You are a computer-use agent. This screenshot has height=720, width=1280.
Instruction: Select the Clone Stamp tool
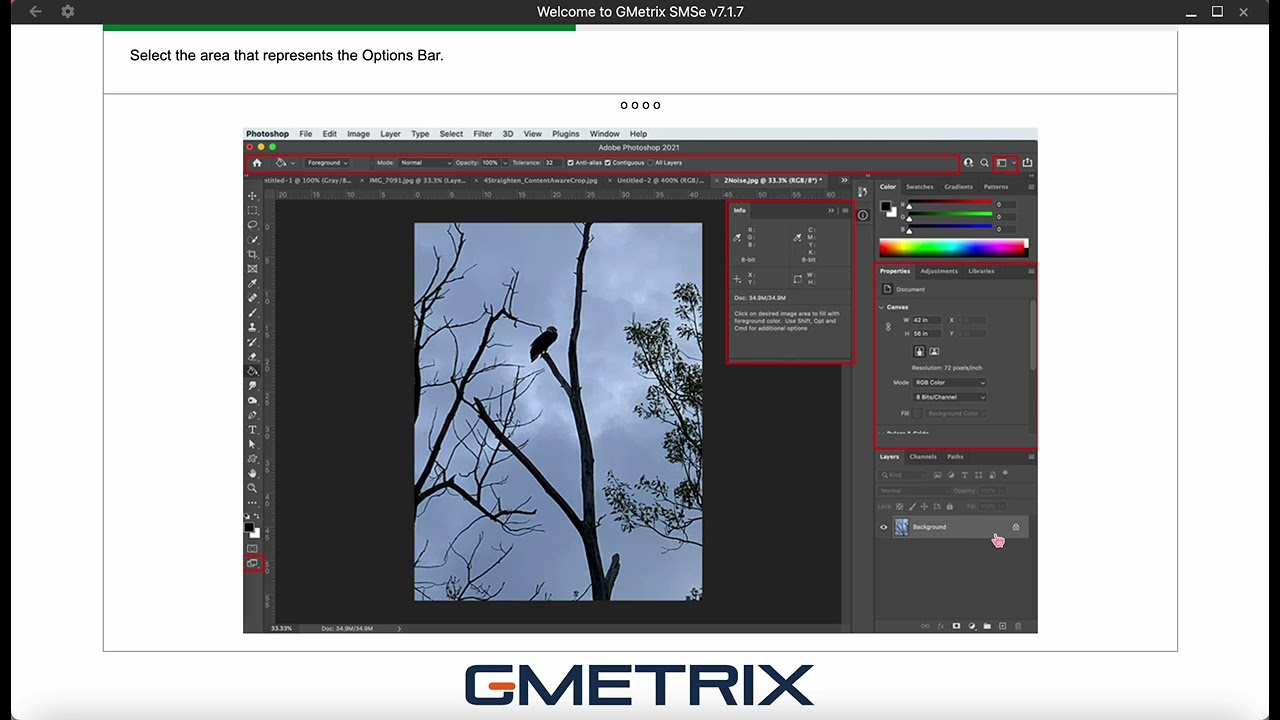point(252,327)
